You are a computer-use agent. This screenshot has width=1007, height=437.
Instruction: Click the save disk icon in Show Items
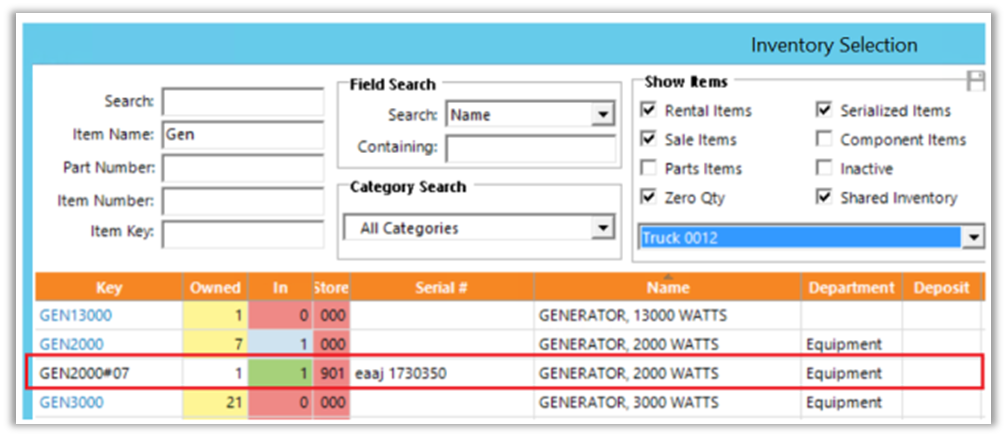[x=974, y=82]
